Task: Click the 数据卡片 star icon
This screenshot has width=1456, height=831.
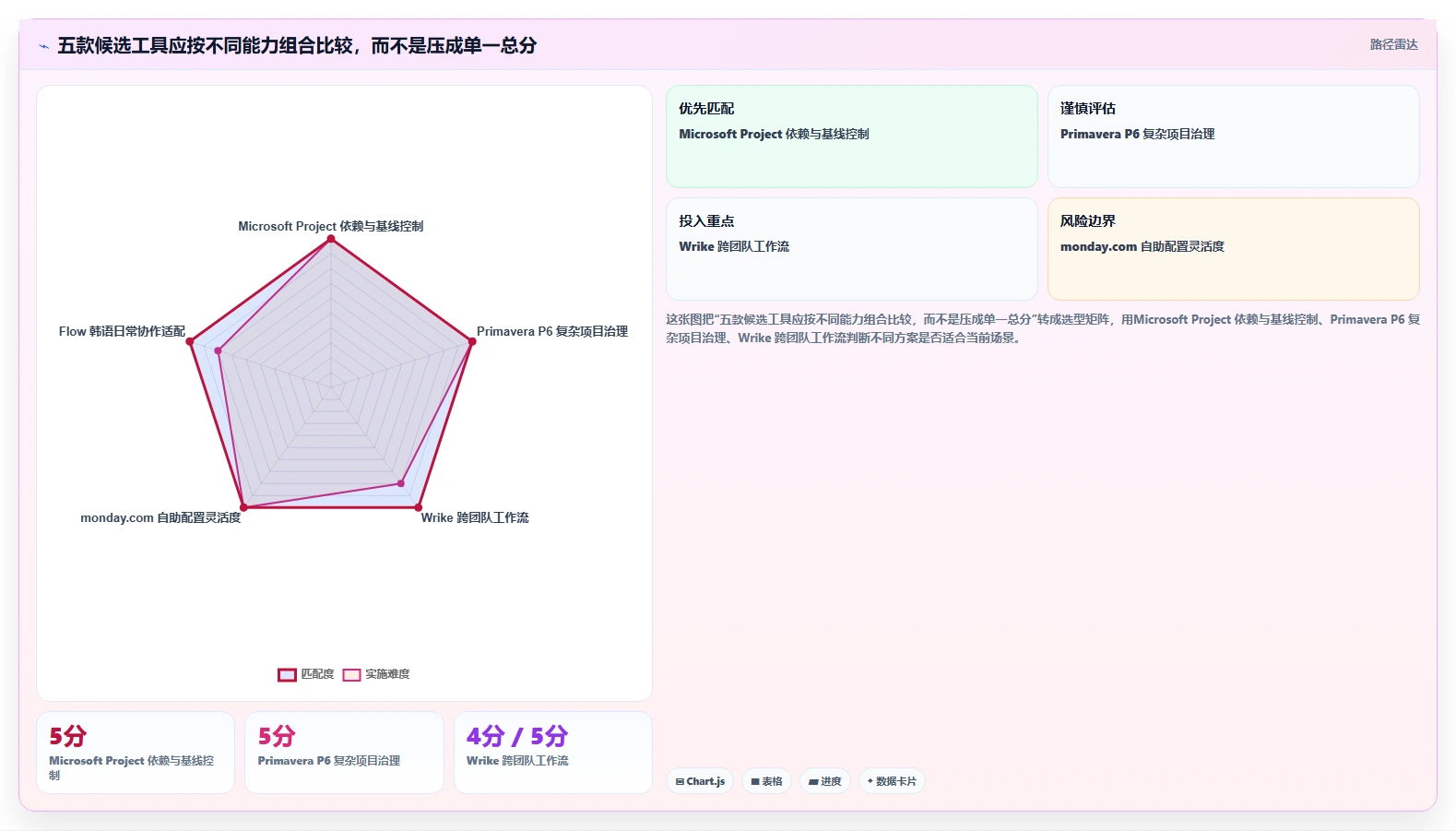Action: (870, 781)
